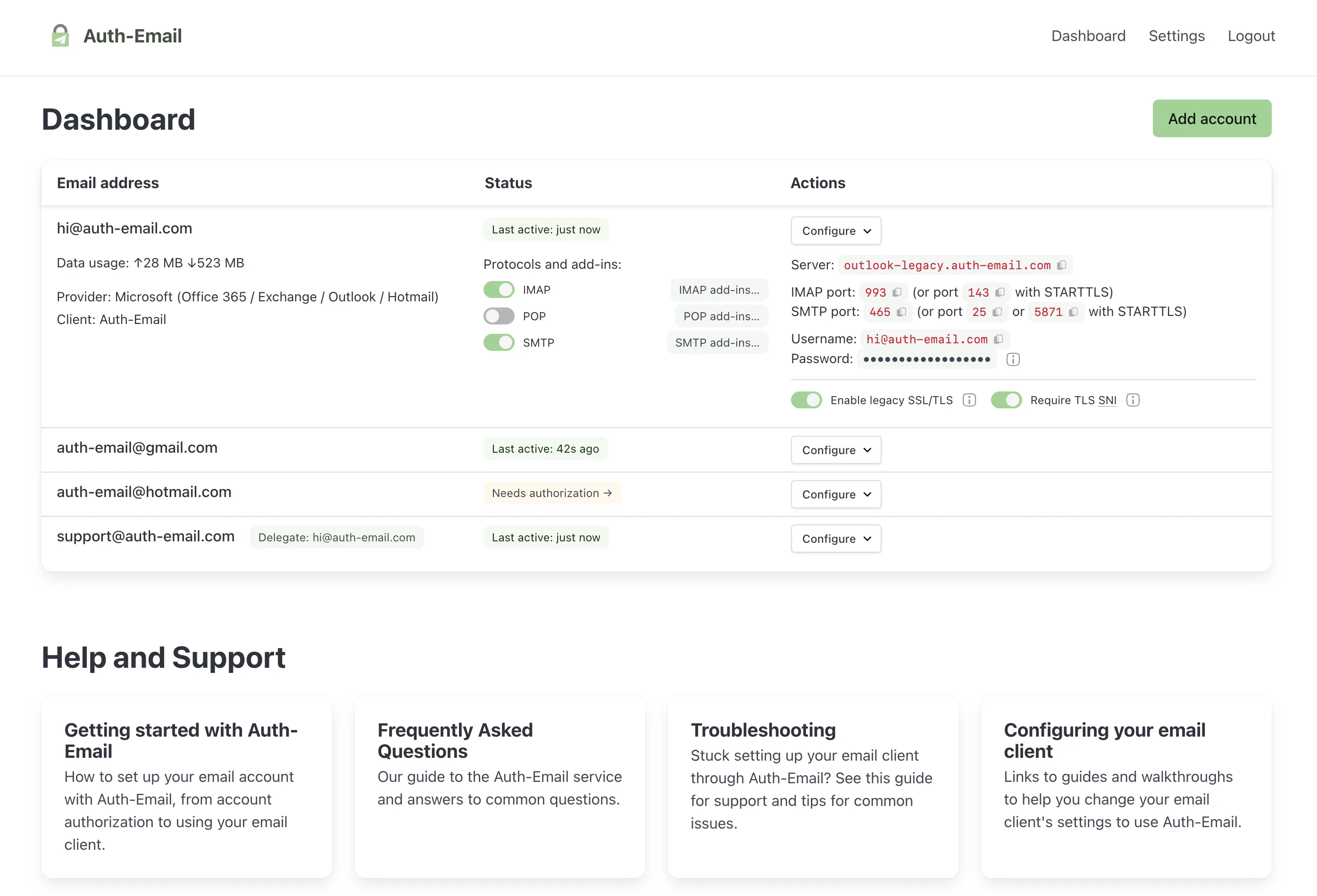1317x896 pixels.
Task: Toggle the SMTP protocol switch
Action: pyautogui.click(x=499, y=343)
